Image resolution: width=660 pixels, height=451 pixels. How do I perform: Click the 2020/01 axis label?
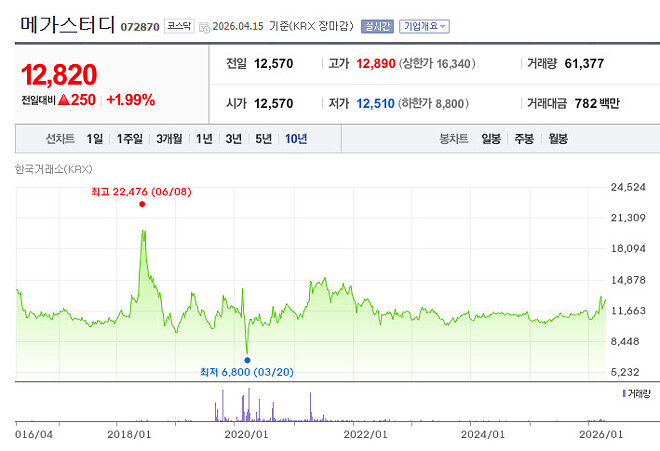click(246, 434)
